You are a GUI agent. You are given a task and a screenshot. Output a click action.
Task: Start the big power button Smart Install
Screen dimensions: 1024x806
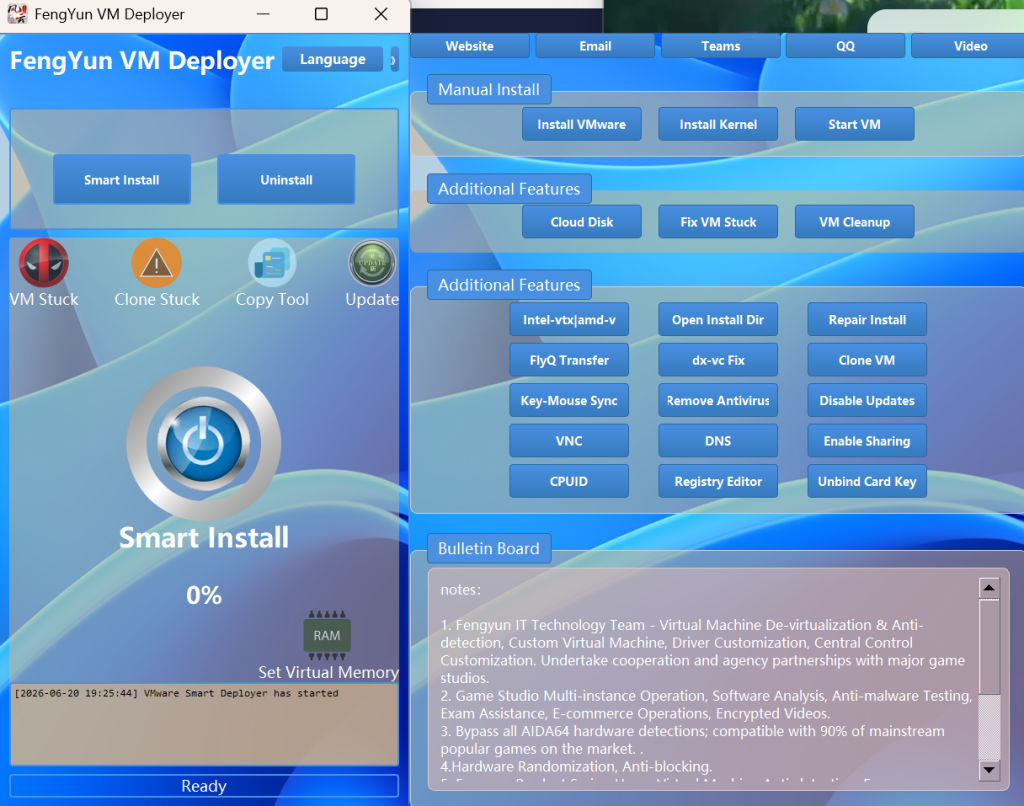click(x=204, y=443)
